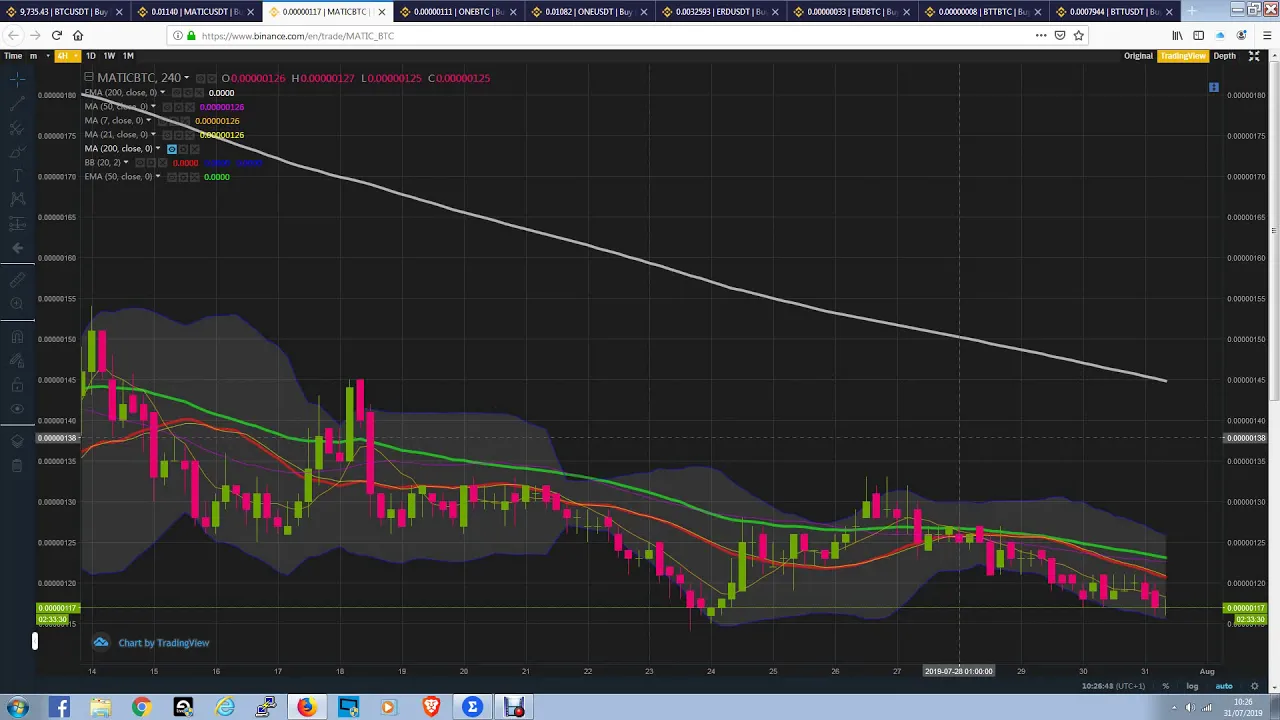Open MATICBTC, 240 symbol dropdown

pos(186,78)
